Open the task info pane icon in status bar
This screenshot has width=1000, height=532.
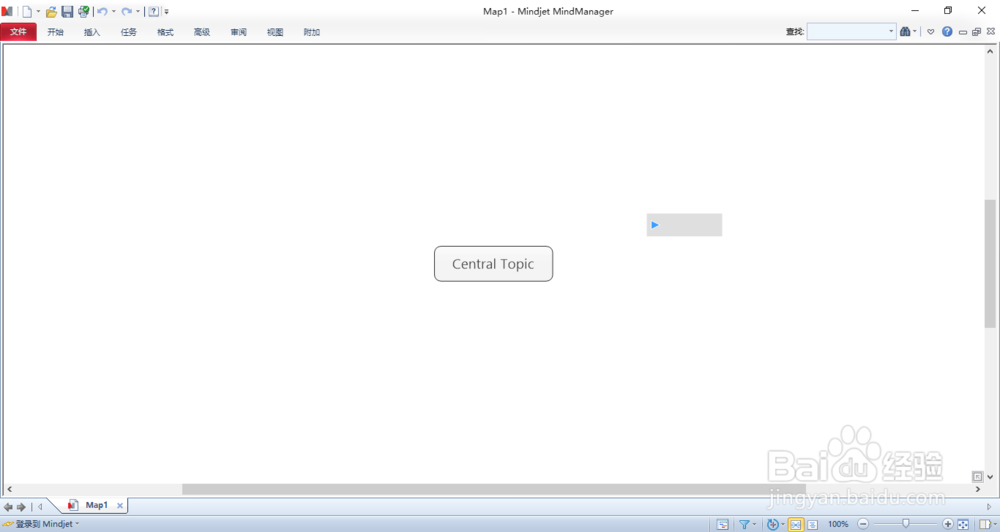pyautogui.click(x=723, y=524)
